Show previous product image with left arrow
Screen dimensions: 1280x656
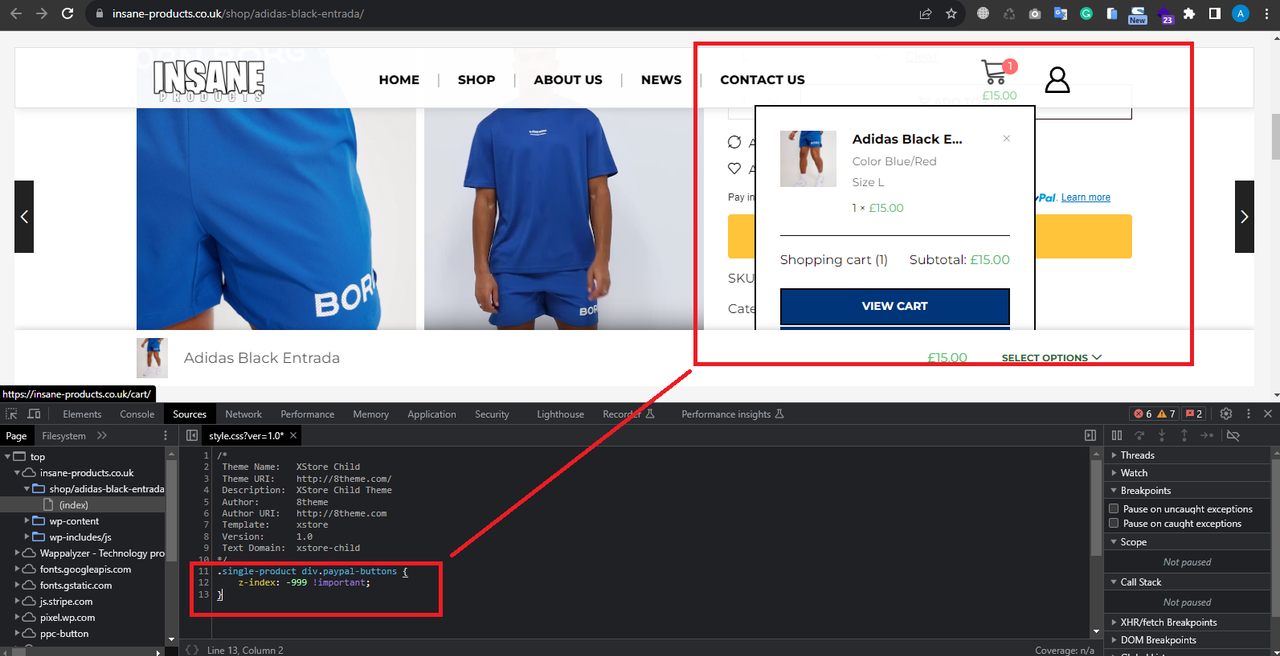point(24,217)
